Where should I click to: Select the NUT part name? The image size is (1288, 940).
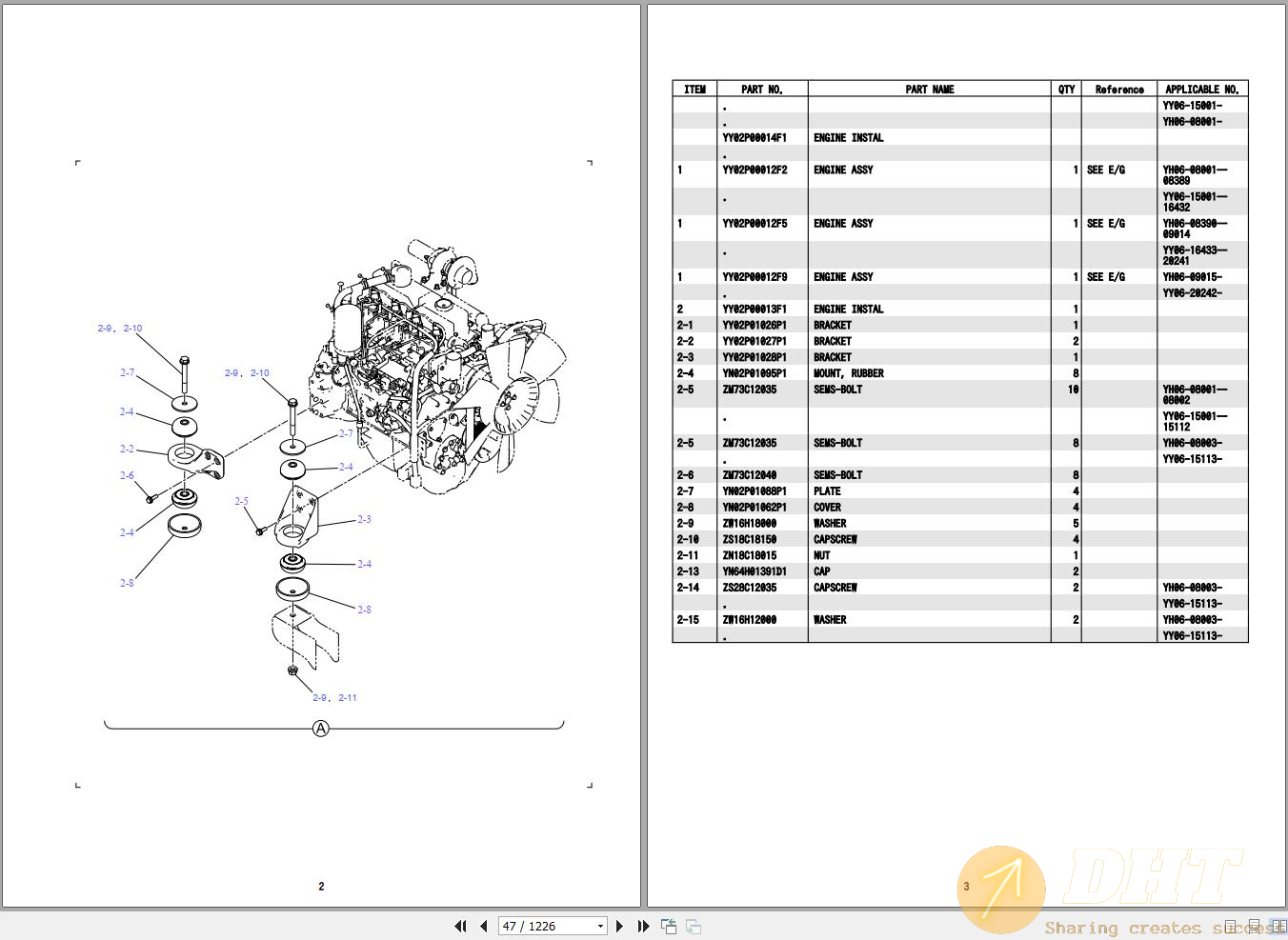tap(821, 556)
